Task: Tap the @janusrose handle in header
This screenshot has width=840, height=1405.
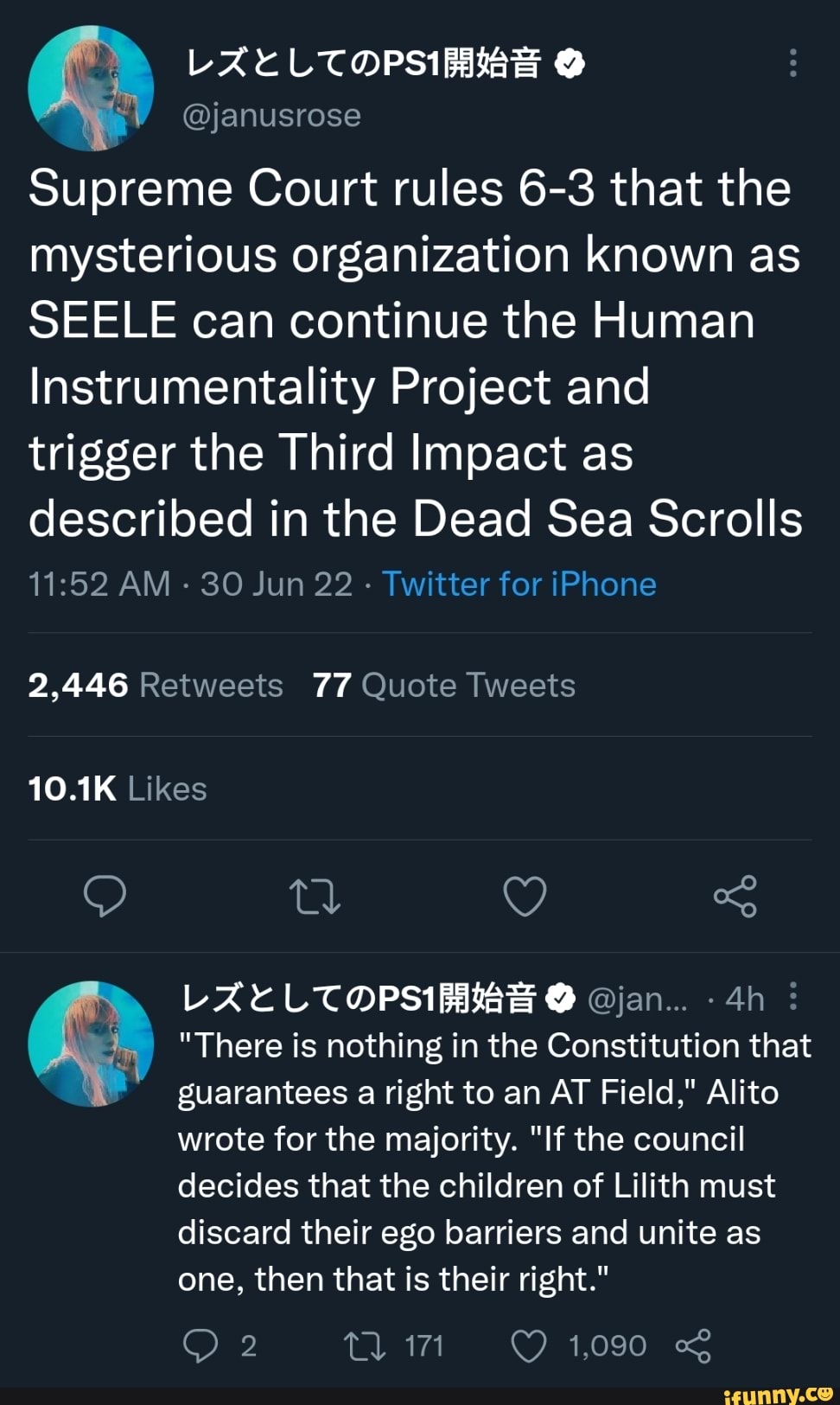Action: [271, 115]
